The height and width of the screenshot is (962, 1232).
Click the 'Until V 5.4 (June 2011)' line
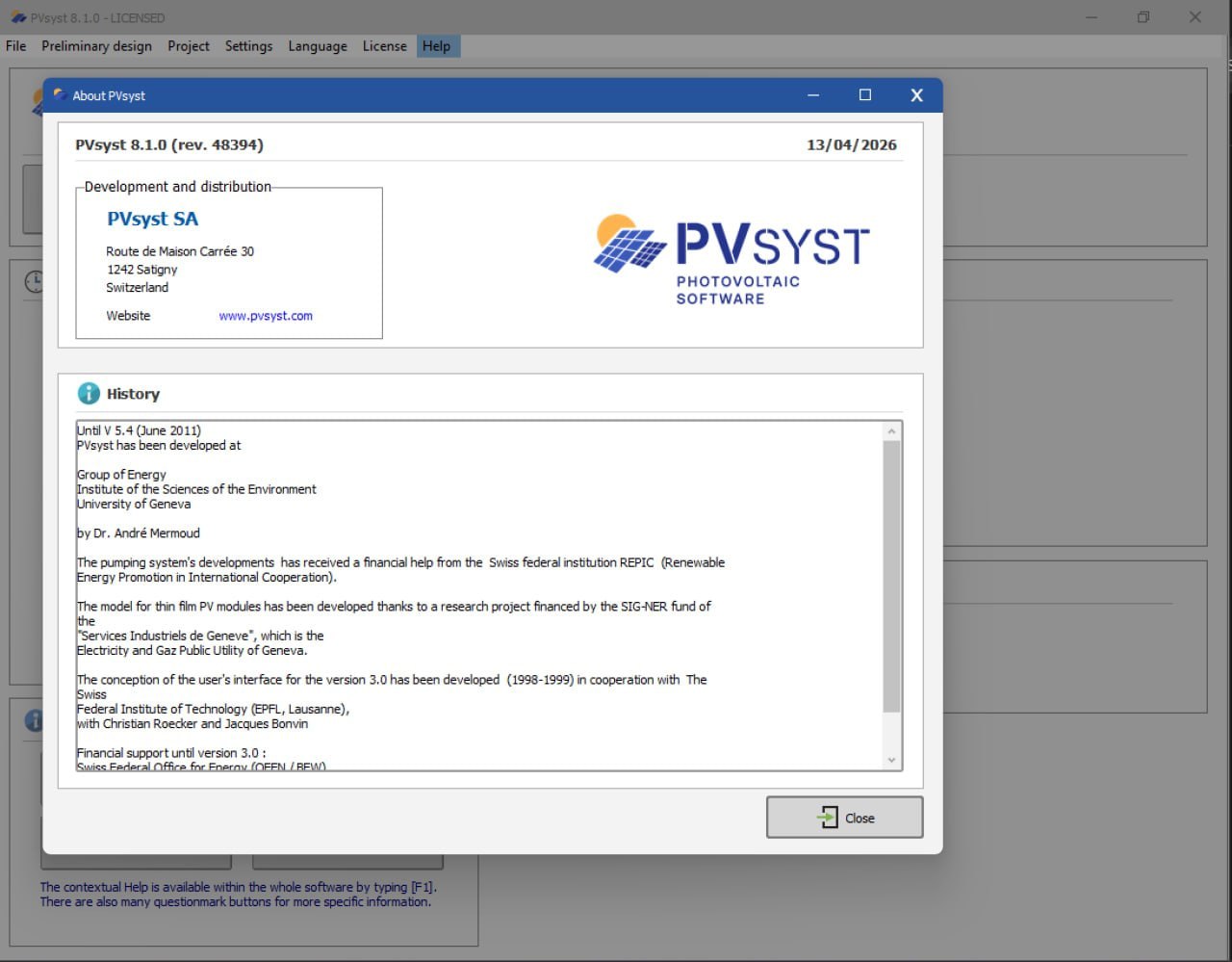(x=140, y=430)
